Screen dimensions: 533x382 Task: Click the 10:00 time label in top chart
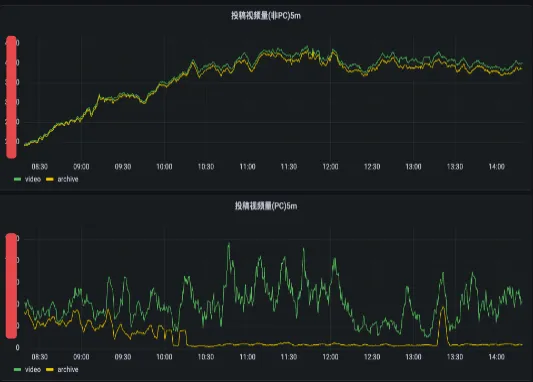(x=164, y=167)
